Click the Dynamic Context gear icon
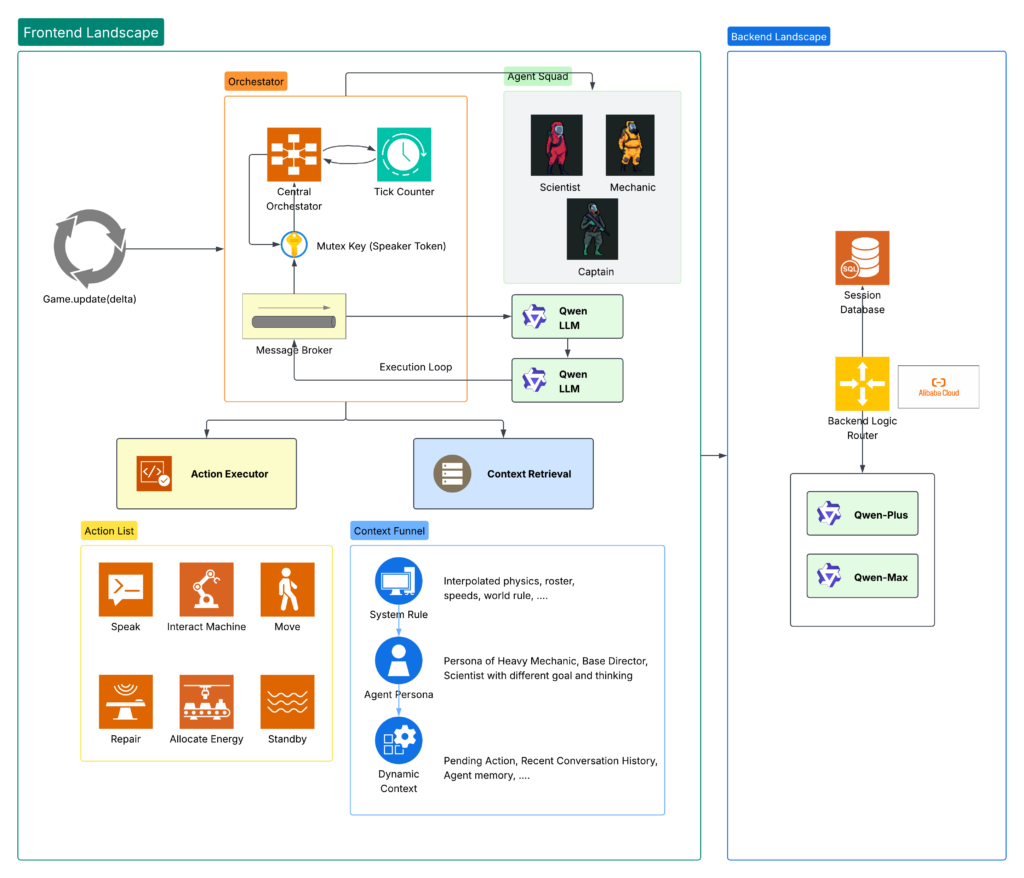Image resolution: width=1024 pixels, height=878 pixels. (x=398, y=740)
